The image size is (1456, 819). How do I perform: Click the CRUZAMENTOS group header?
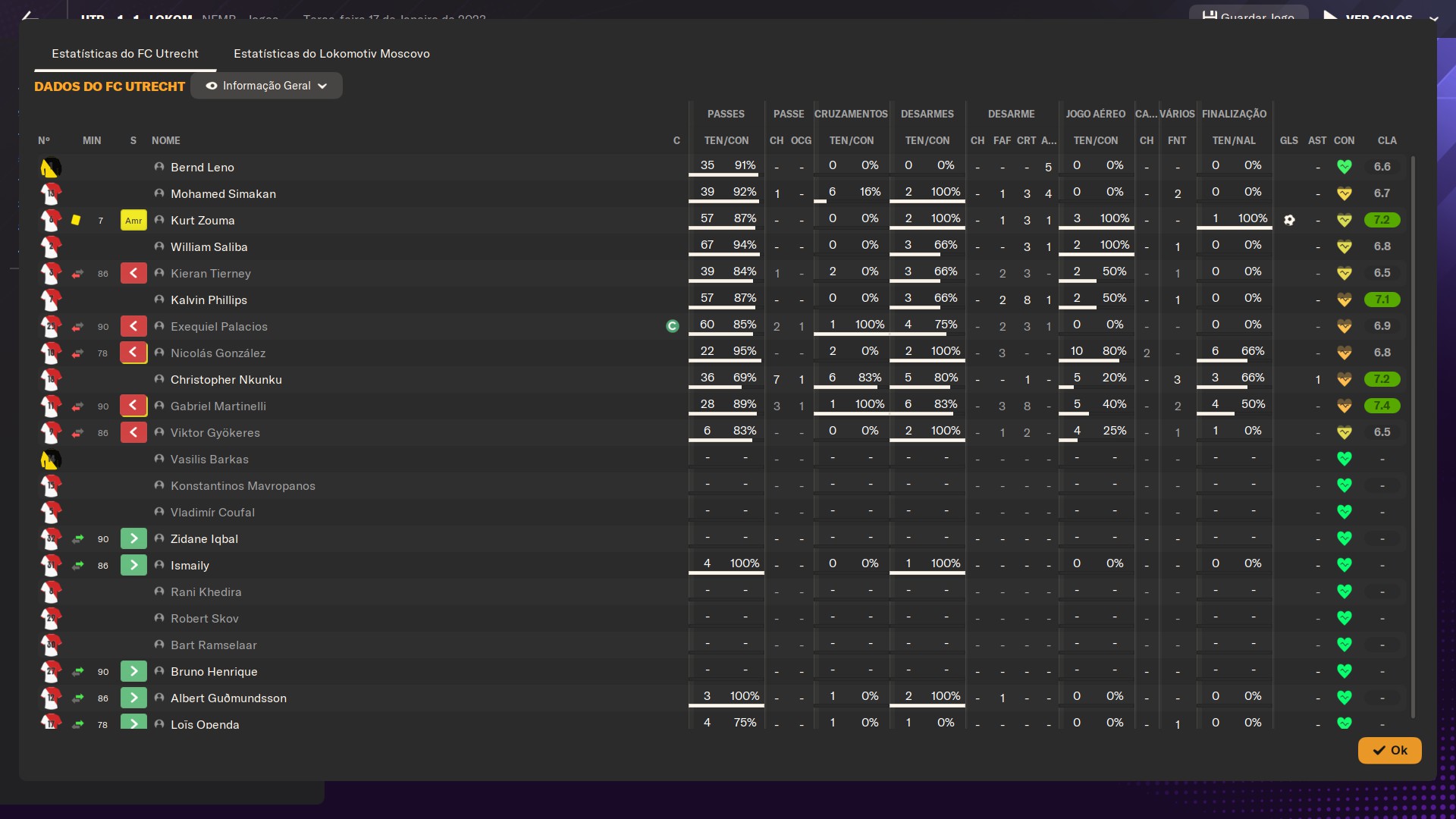pos(851,114)
